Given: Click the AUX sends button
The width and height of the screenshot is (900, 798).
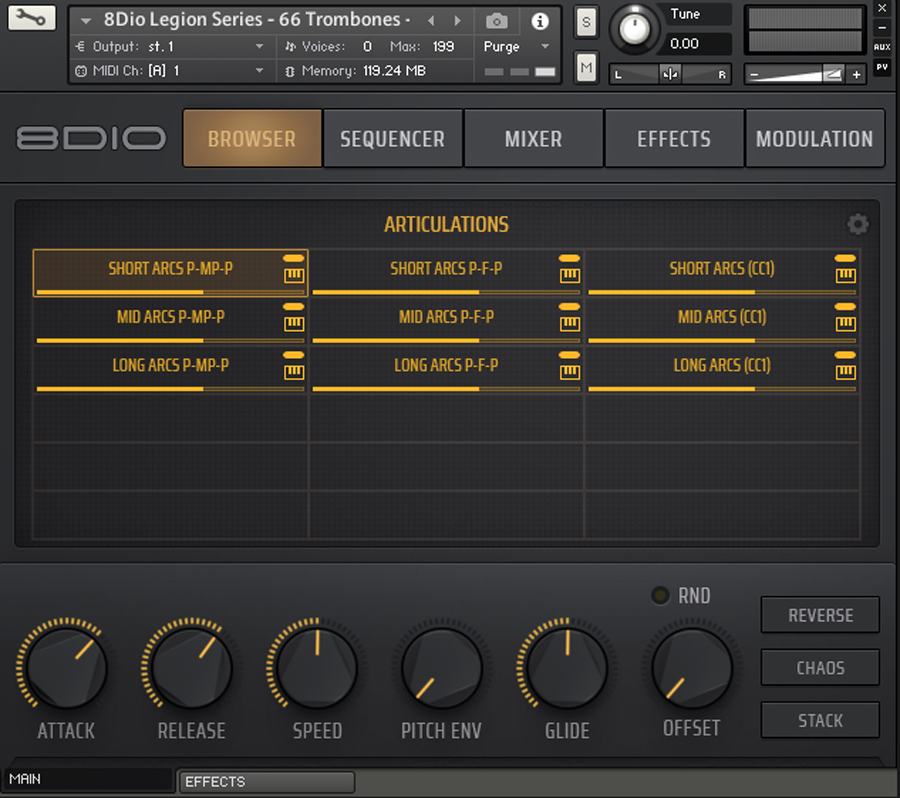Looking at the screenshot, I should (x=882, y=47).
